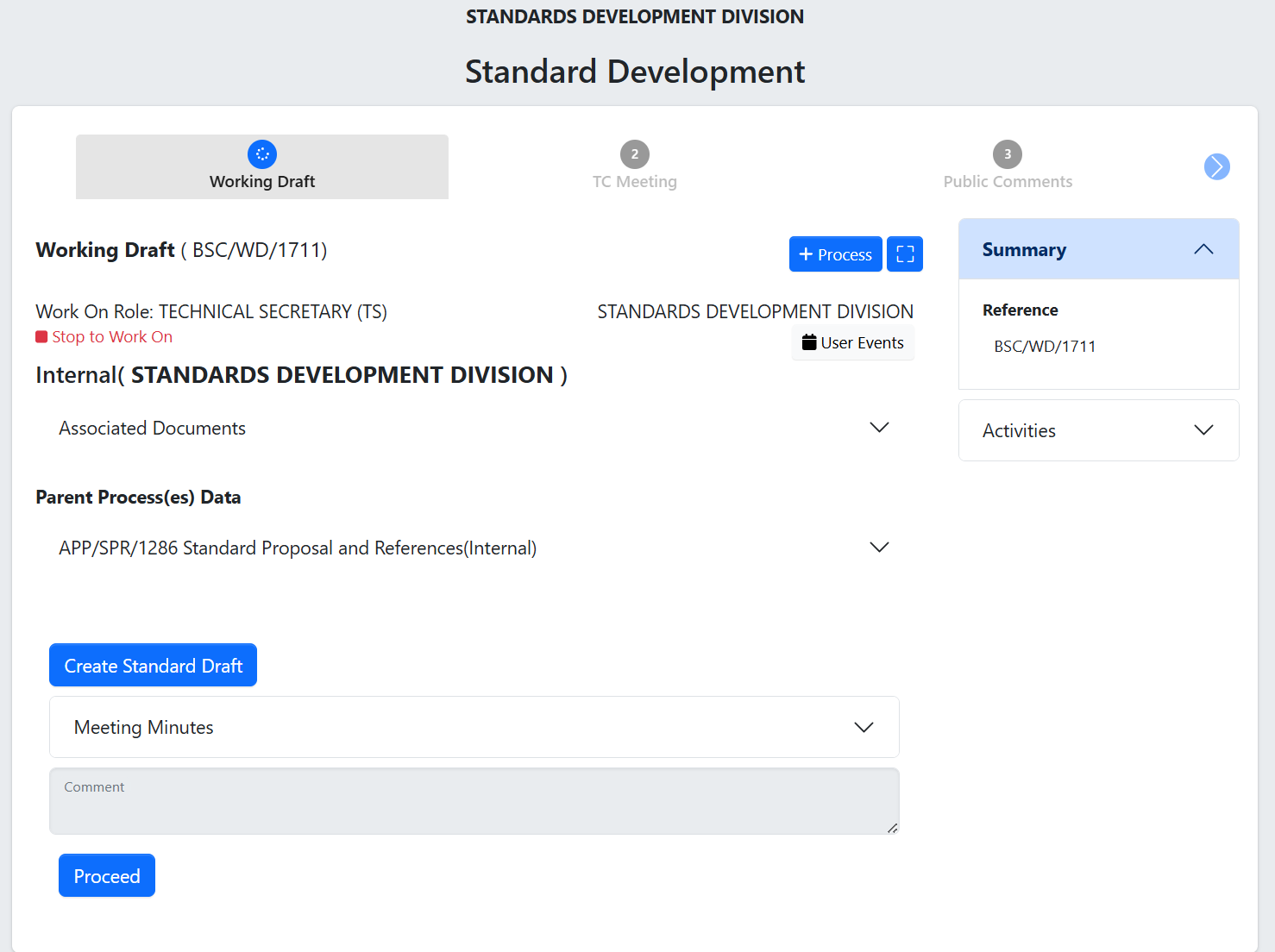This screenshot has height=952, width=1275.
Task: Expand the Associated Documents section
Action: click(x=878, y=428)
